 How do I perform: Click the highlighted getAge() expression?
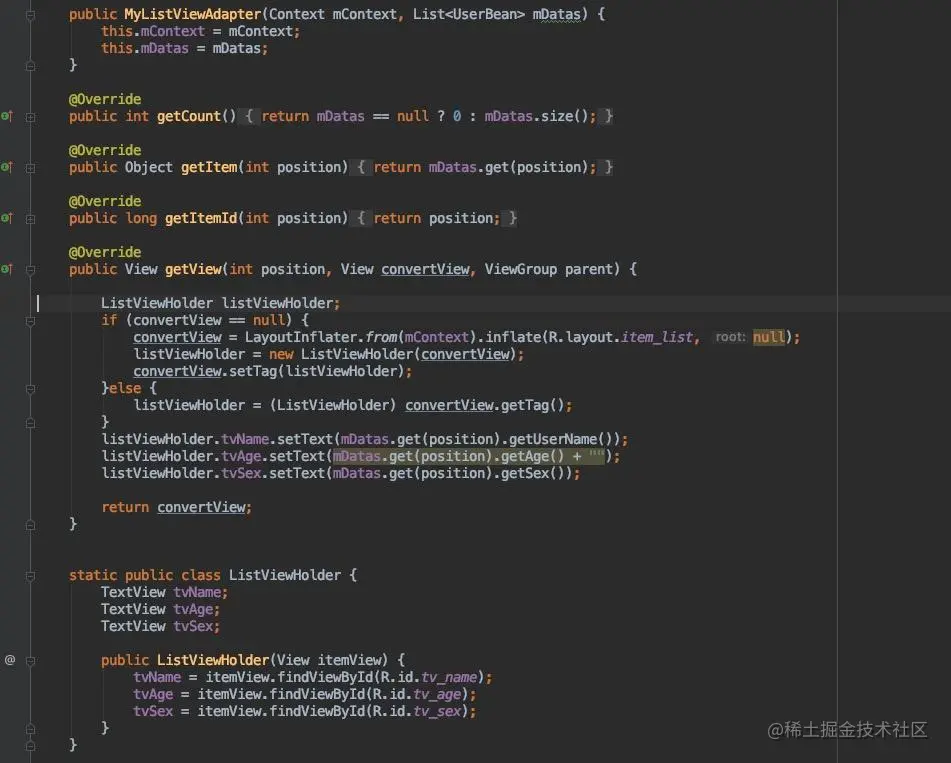point(468,455)
